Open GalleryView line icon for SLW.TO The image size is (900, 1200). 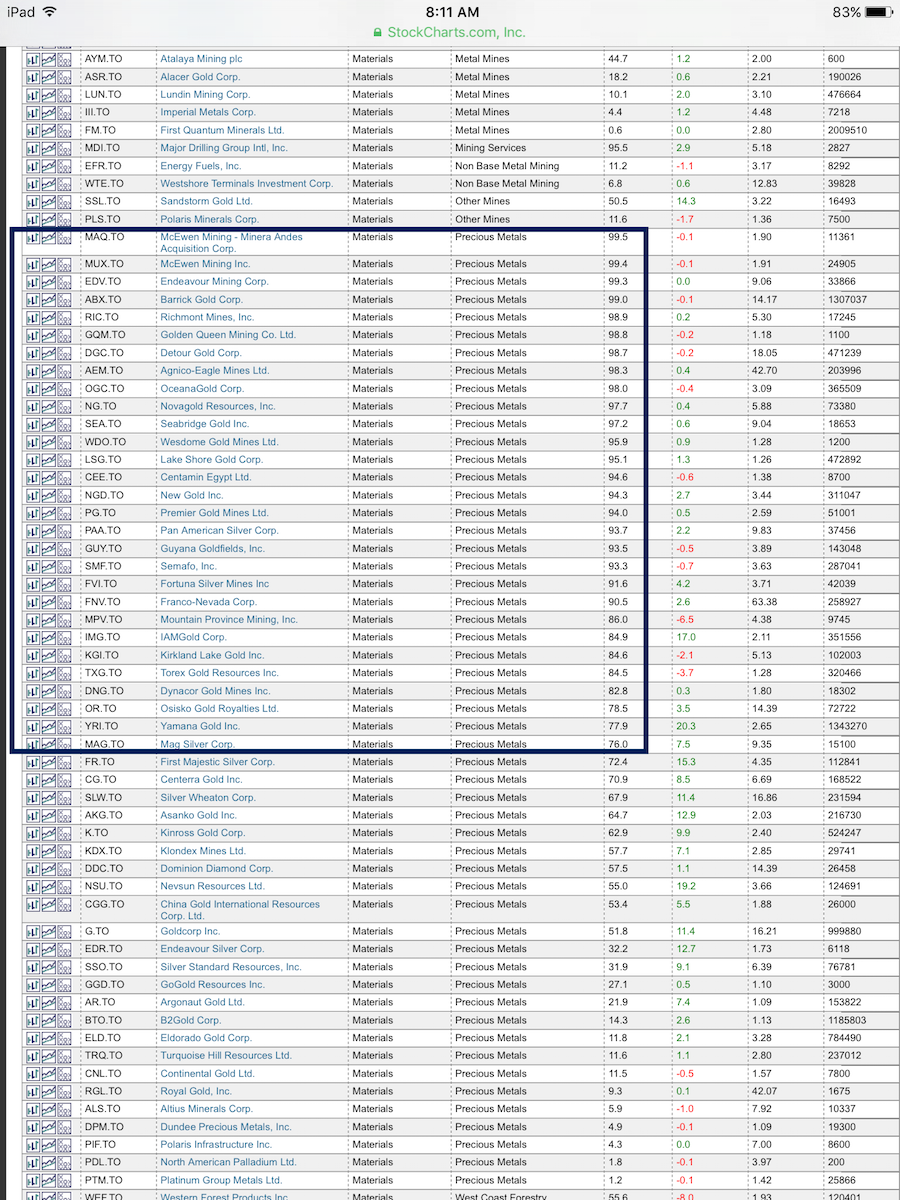[48, 797]
